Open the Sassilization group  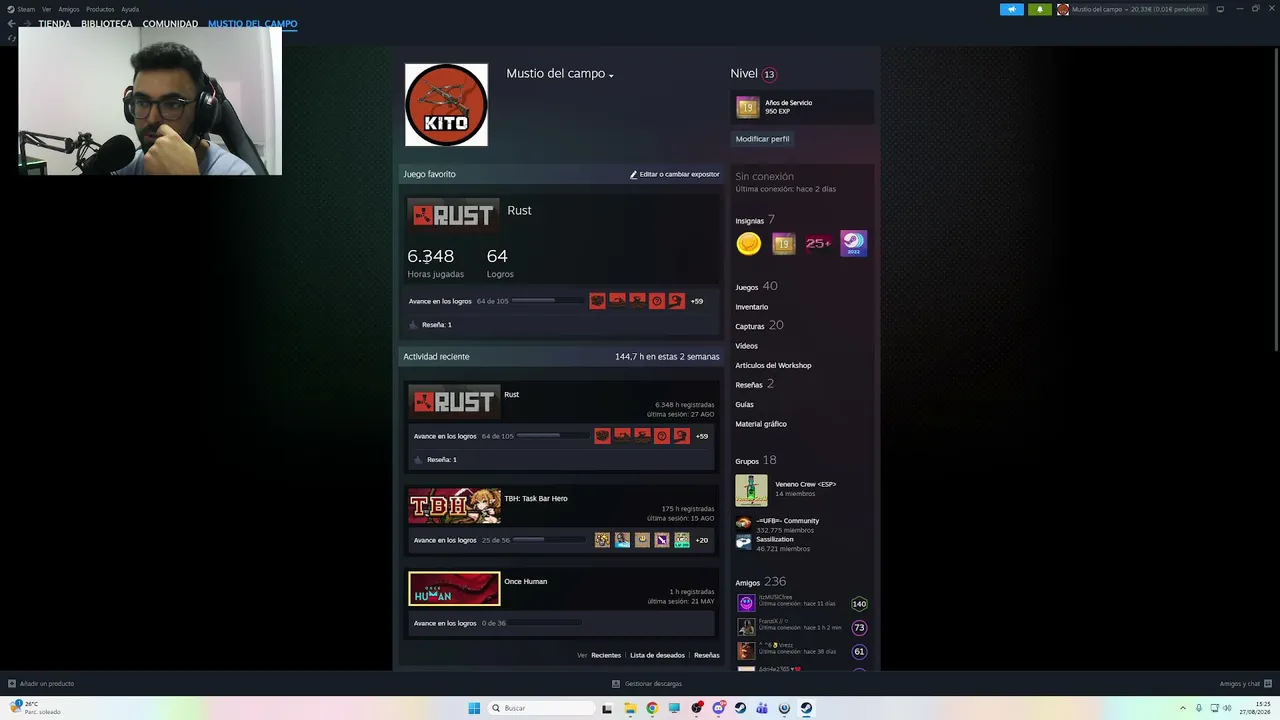[x=775, y=539]
